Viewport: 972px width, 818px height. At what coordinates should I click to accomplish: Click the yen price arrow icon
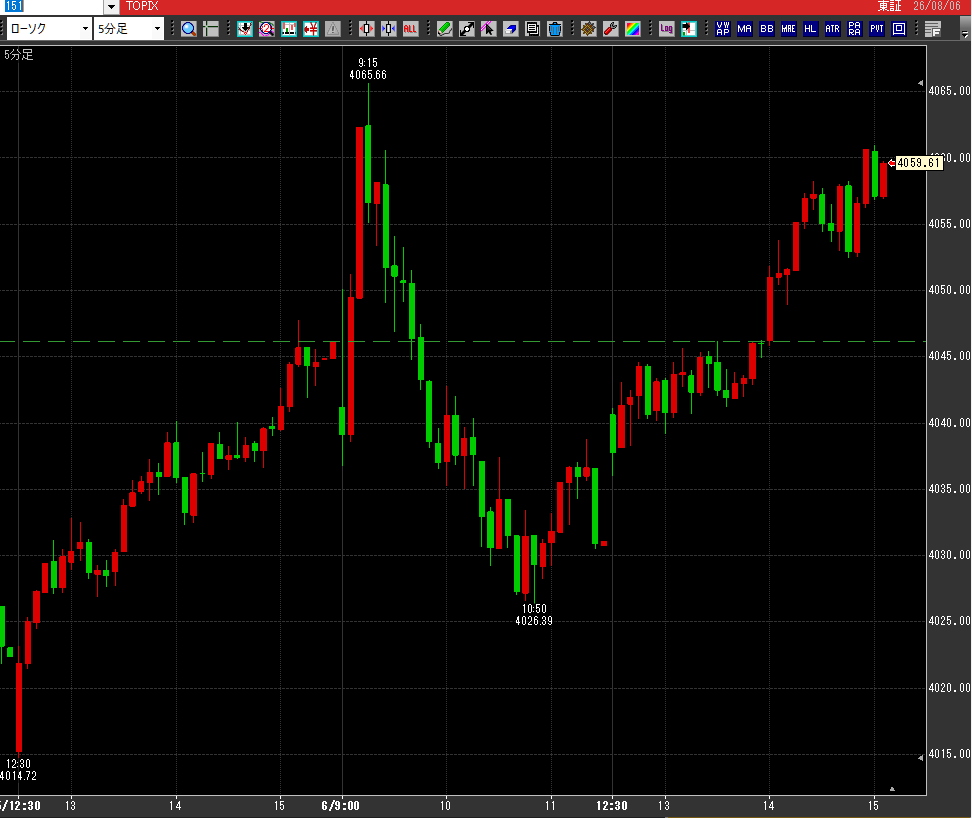point(311,29)
